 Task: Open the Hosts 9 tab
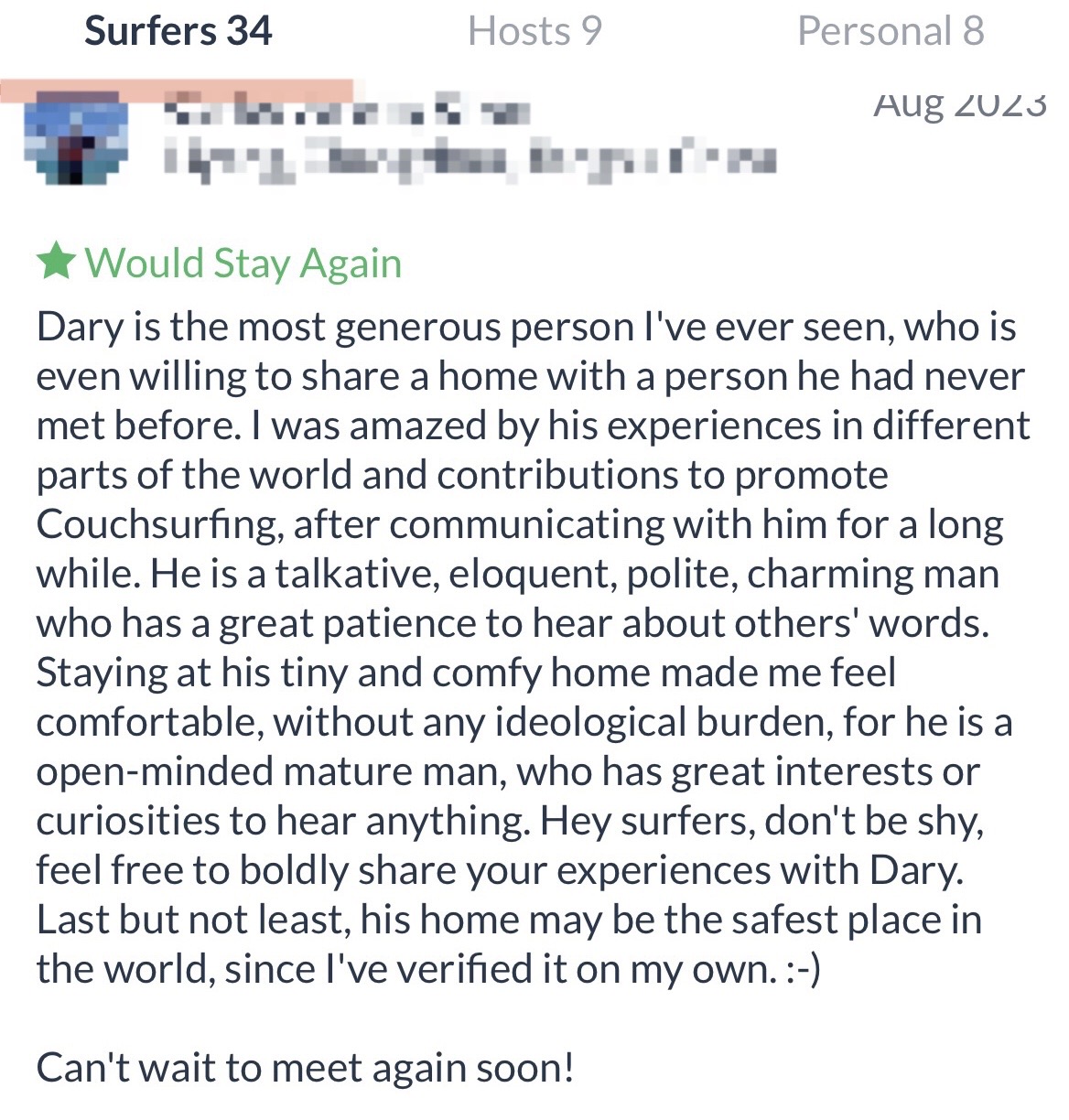point(534,31)
